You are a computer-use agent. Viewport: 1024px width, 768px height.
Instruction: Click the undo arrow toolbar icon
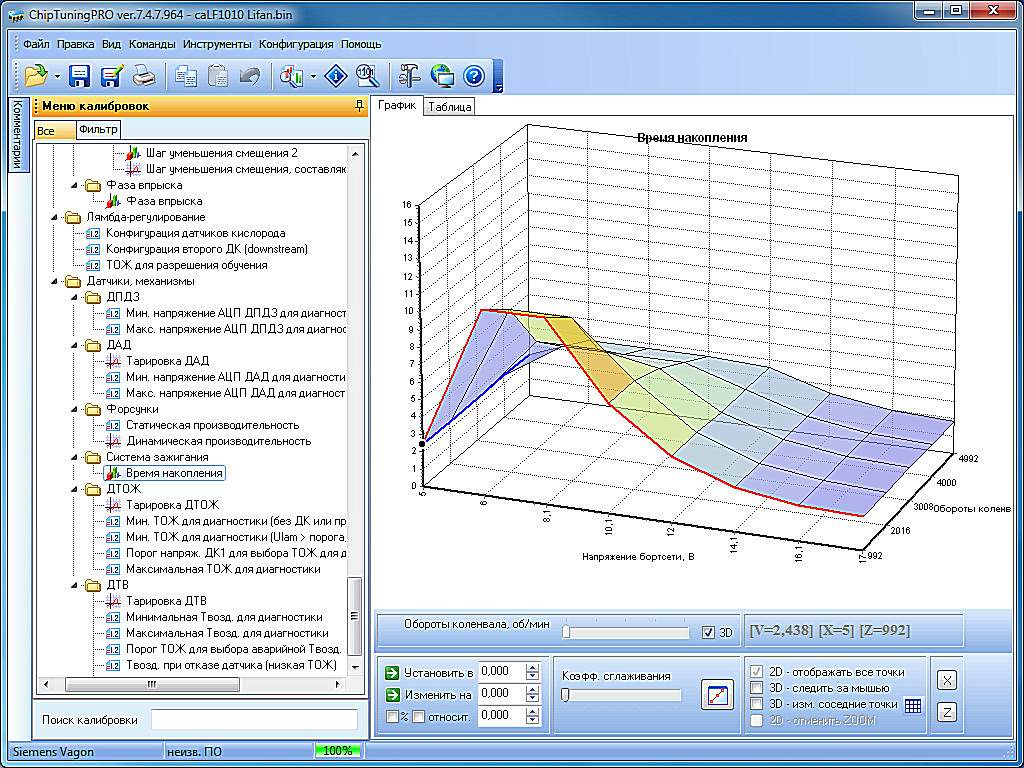249,75
